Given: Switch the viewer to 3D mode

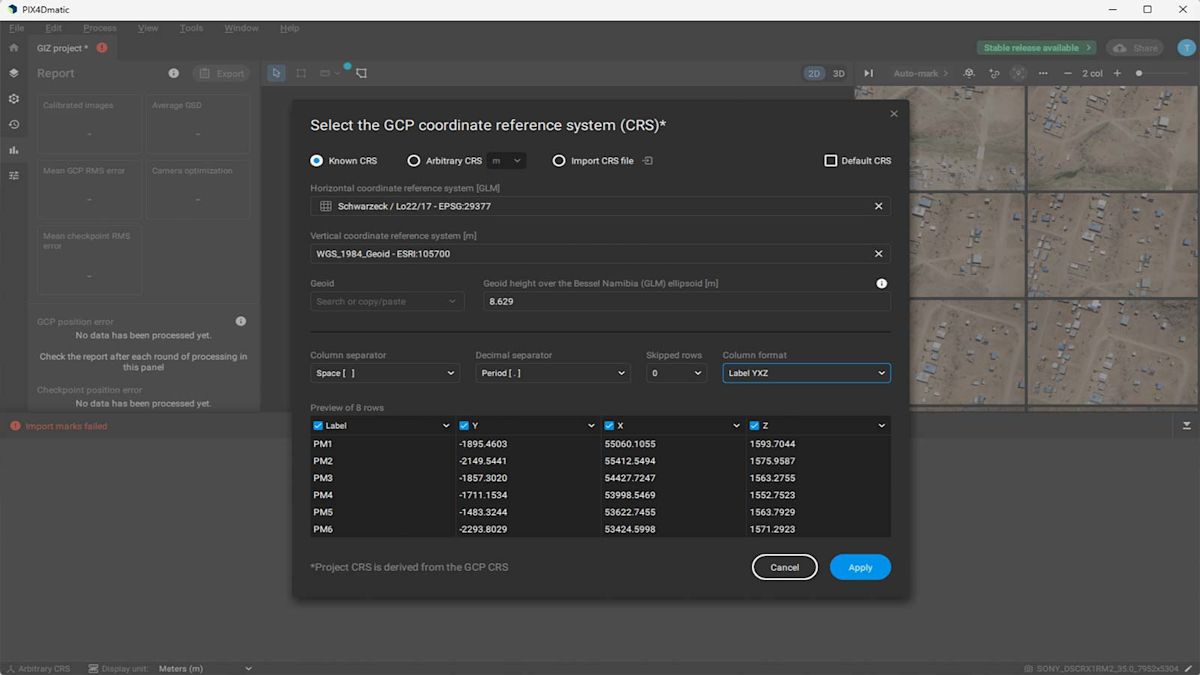Looking at the screenshot, I should 839,73.
